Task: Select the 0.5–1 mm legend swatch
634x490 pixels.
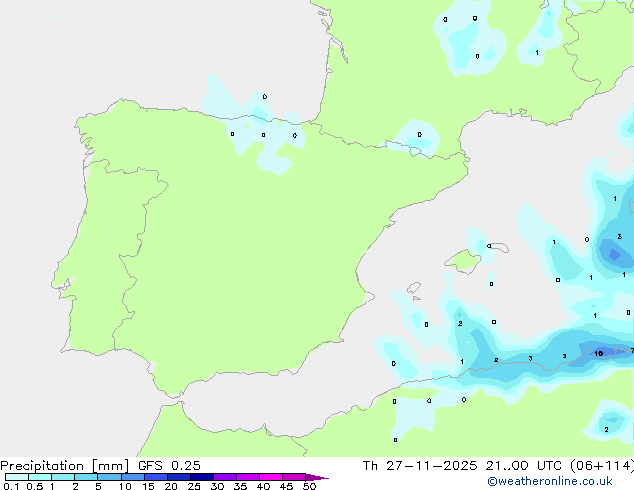Action: click(x=40, y=477)
